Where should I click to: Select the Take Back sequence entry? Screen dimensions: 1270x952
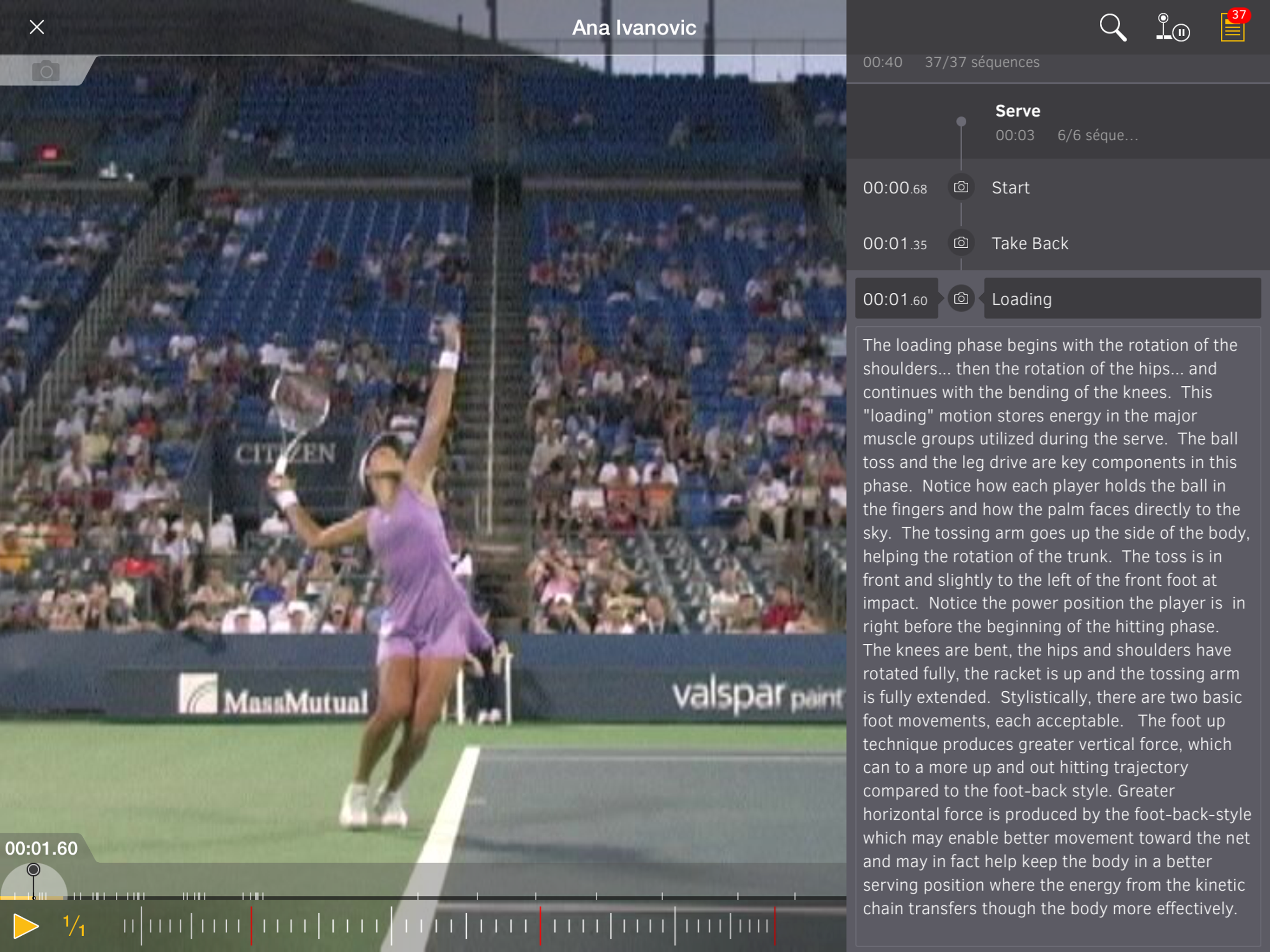click(1030, 244)
